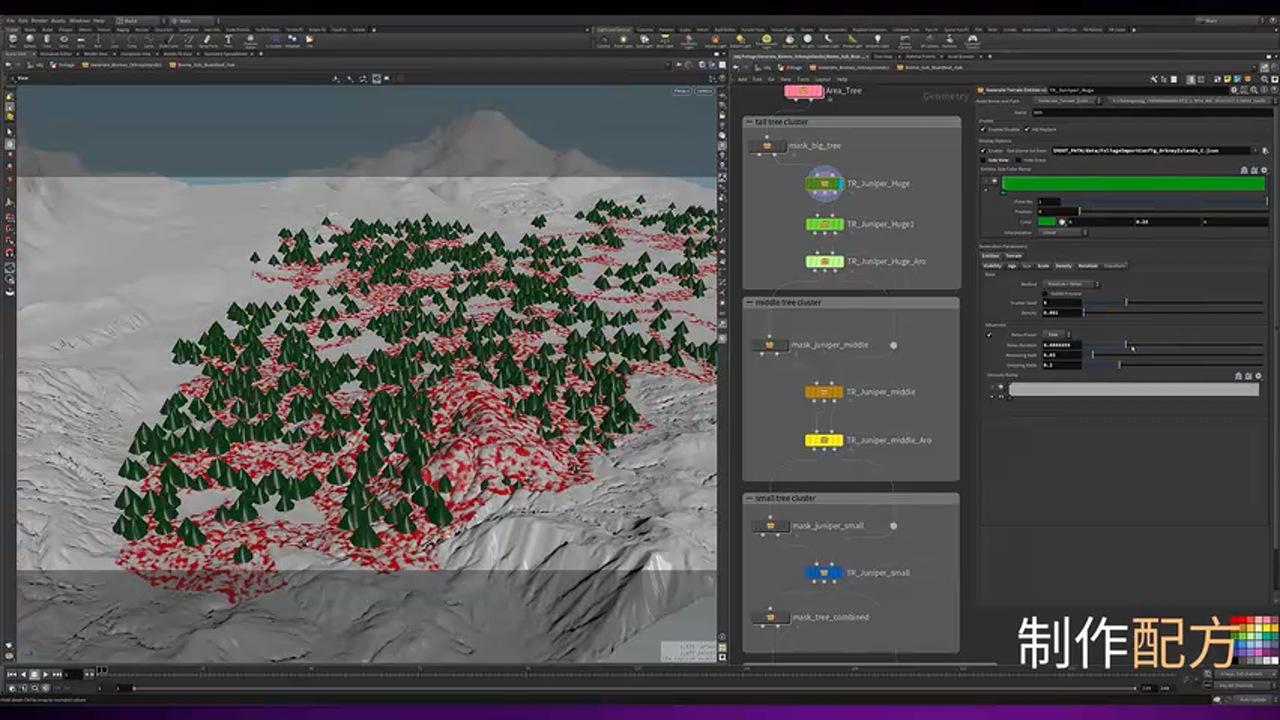Toggle the Visible Preview checkbox
1280x720 pixels.
coord(1046,293)
